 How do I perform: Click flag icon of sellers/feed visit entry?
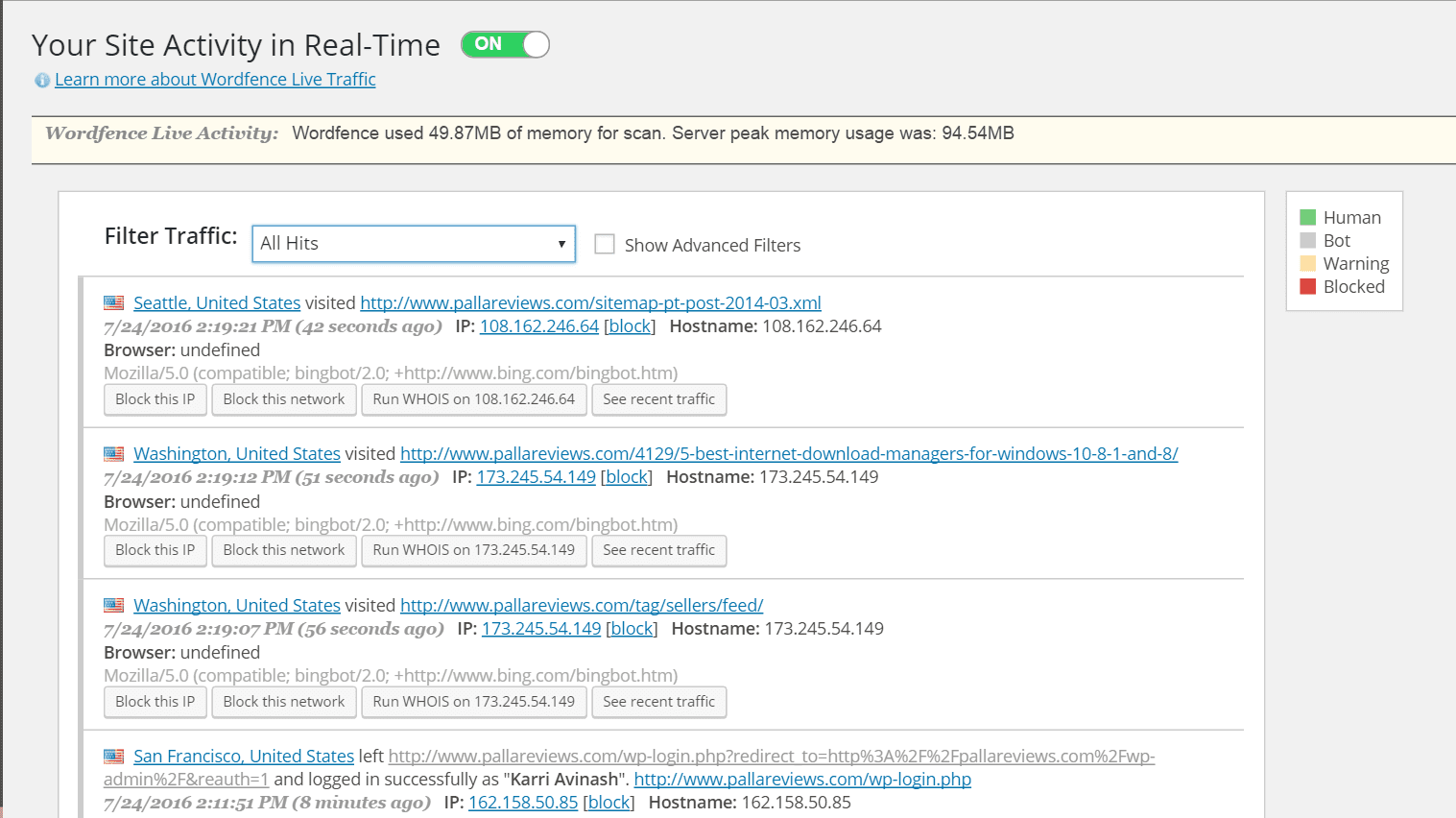click(114, 605)
